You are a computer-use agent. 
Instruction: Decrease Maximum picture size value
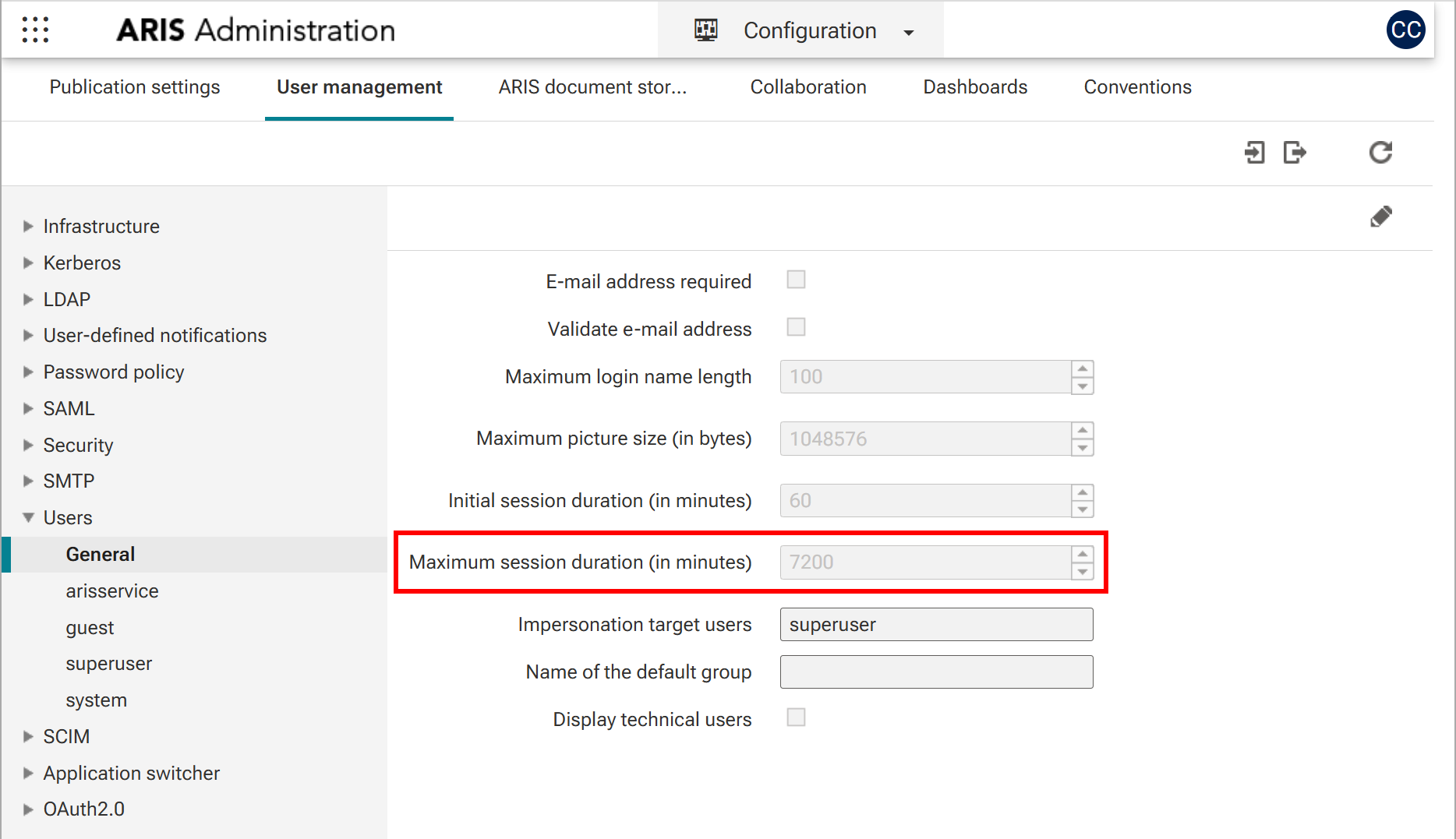(x=1083, y=448)
